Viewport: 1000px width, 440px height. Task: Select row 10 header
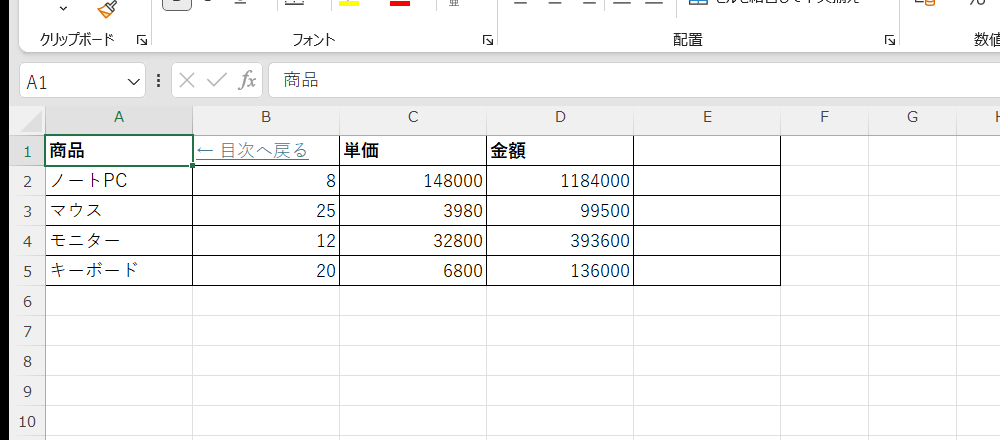coord(27,421)
